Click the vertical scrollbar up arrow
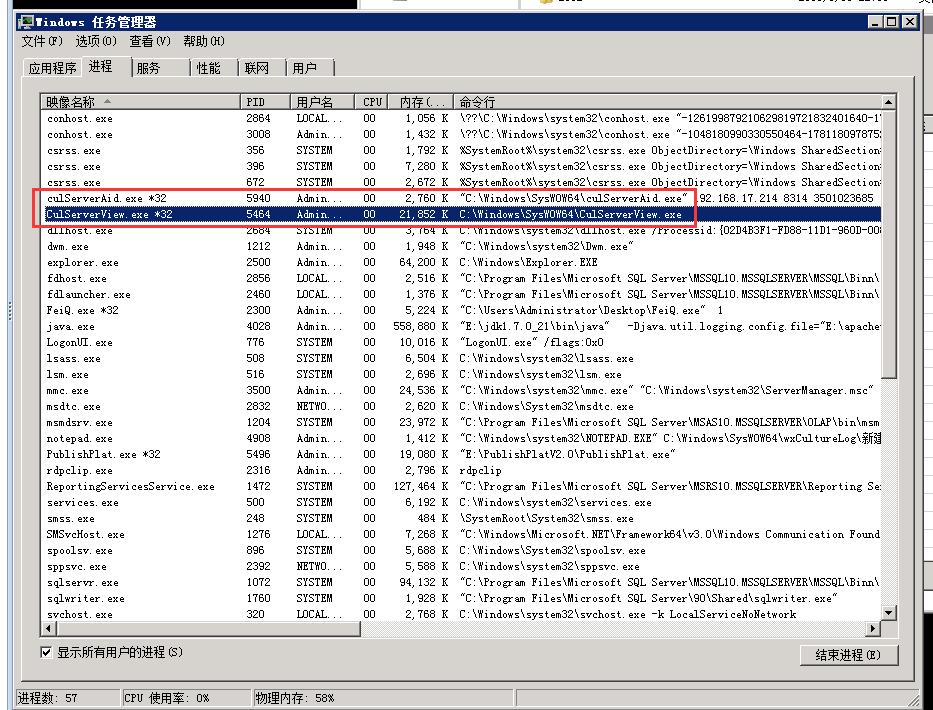This screenshot has height=710, width=933. [888, 102]
